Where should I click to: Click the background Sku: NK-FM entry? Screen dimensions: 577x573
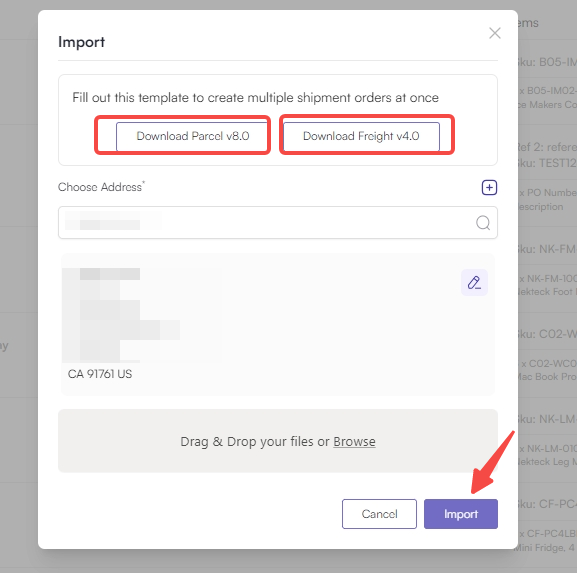click(x=547, y=249)
